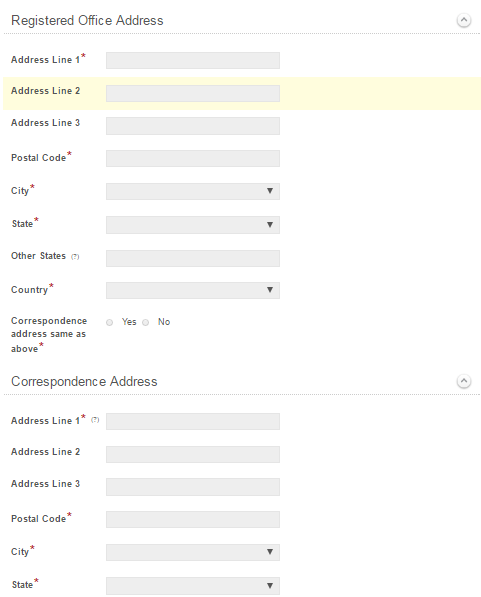481x597 pixels.
Task: Click correspondence Address Line 2 field
Action: [193, 454]
